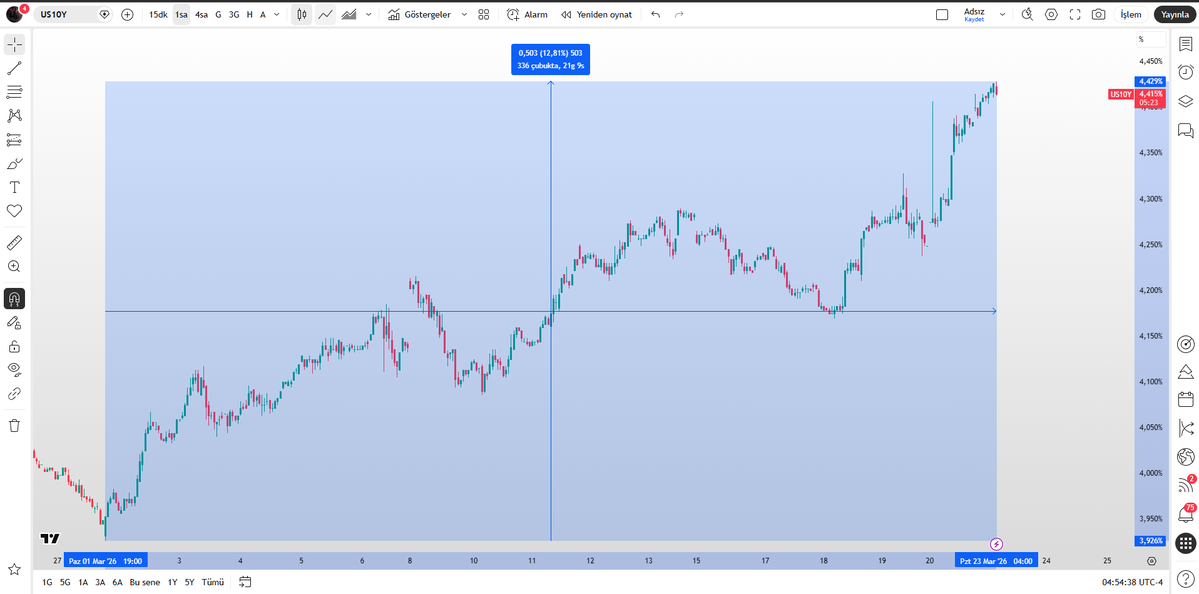Image resolution: width=1199 pixels, height=594 pixels.
Task: Click the Yayınla publish button
Action: [x=1175, y=15]
